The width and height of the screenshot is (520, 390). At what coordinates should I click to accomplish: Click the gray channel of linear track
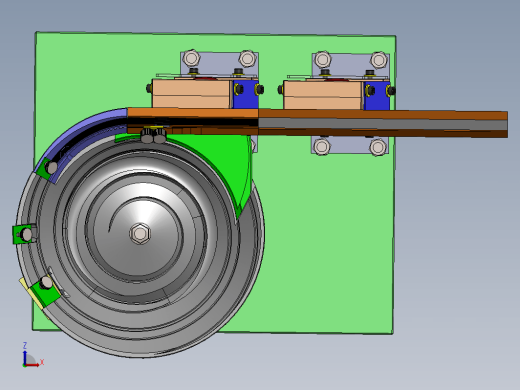[x=383, y=125]
